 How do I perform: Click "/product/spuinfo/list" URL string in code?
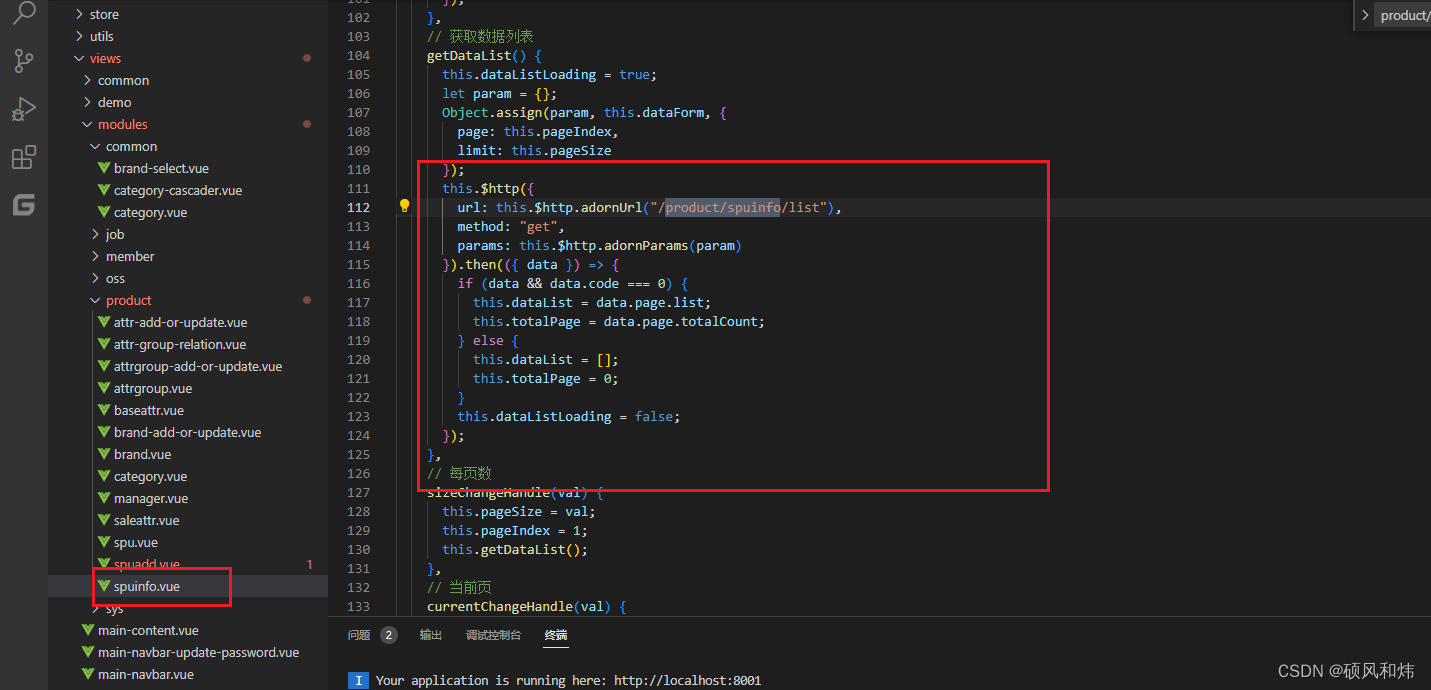coord(740,207)
